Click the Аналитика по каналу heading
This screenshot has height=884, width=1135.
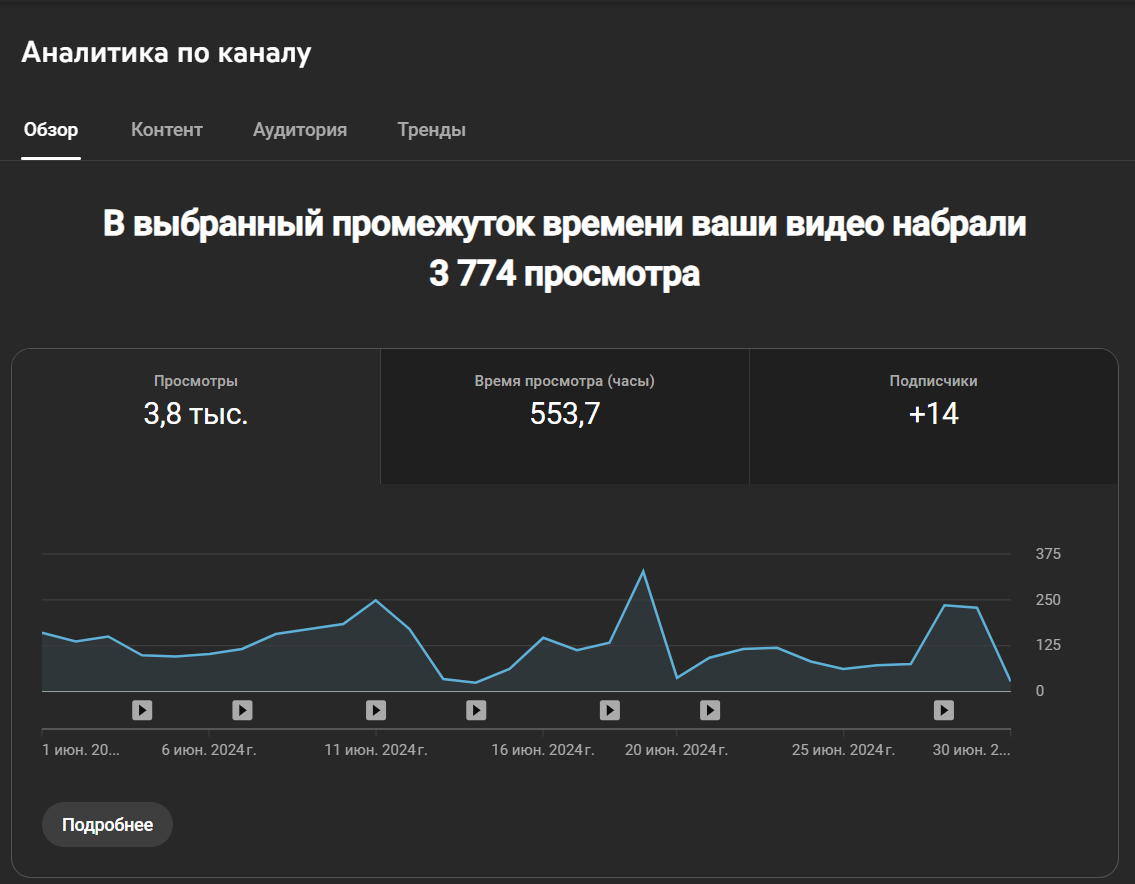tap(166, 51)
